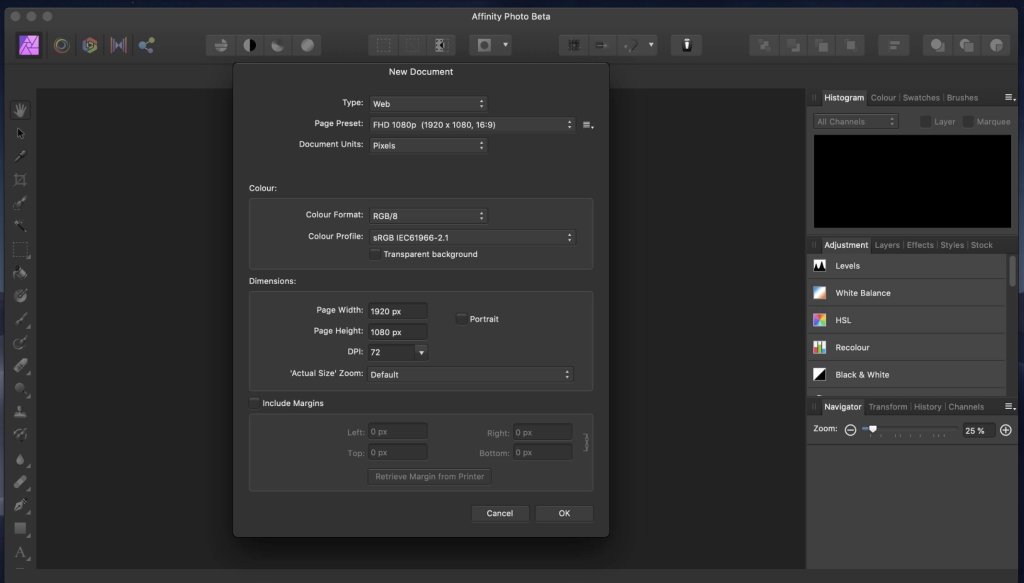Viewport: 1024px width, 583px height.
Task: Switch to the Effects tab
Action: (920, 245)
